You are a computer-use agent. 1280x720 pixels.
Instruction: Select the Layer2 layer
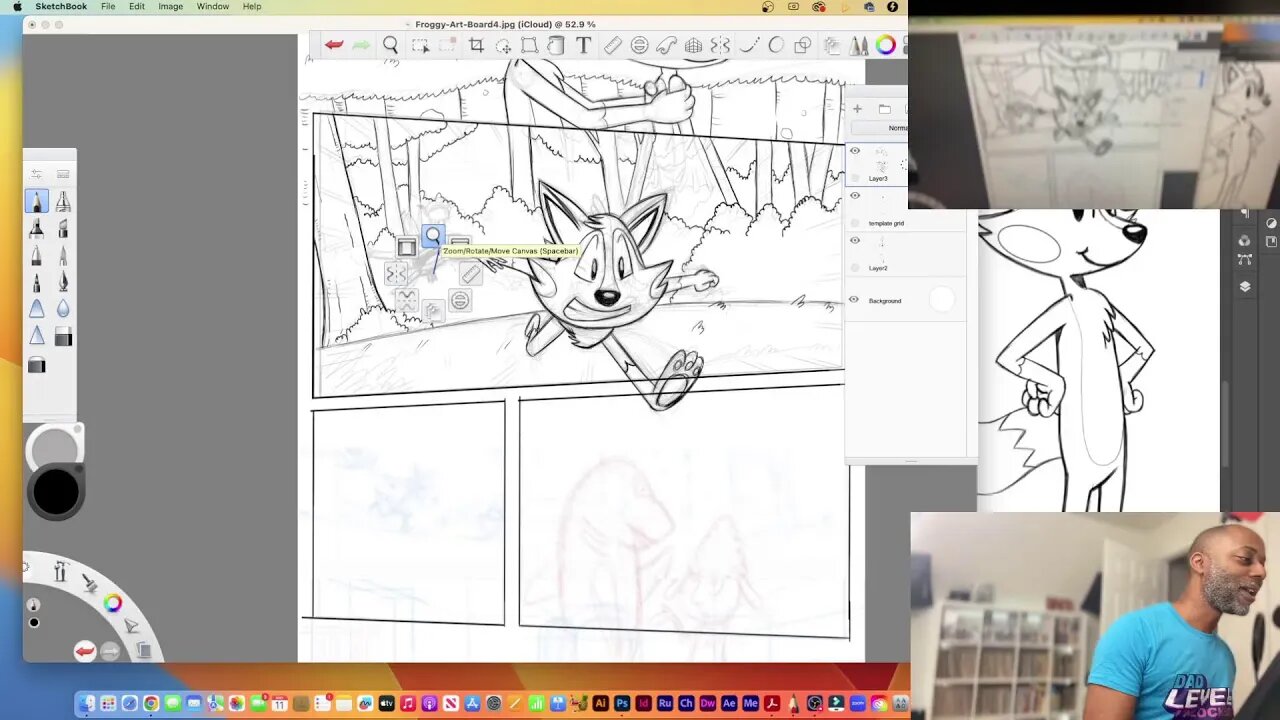coord(905,253)
